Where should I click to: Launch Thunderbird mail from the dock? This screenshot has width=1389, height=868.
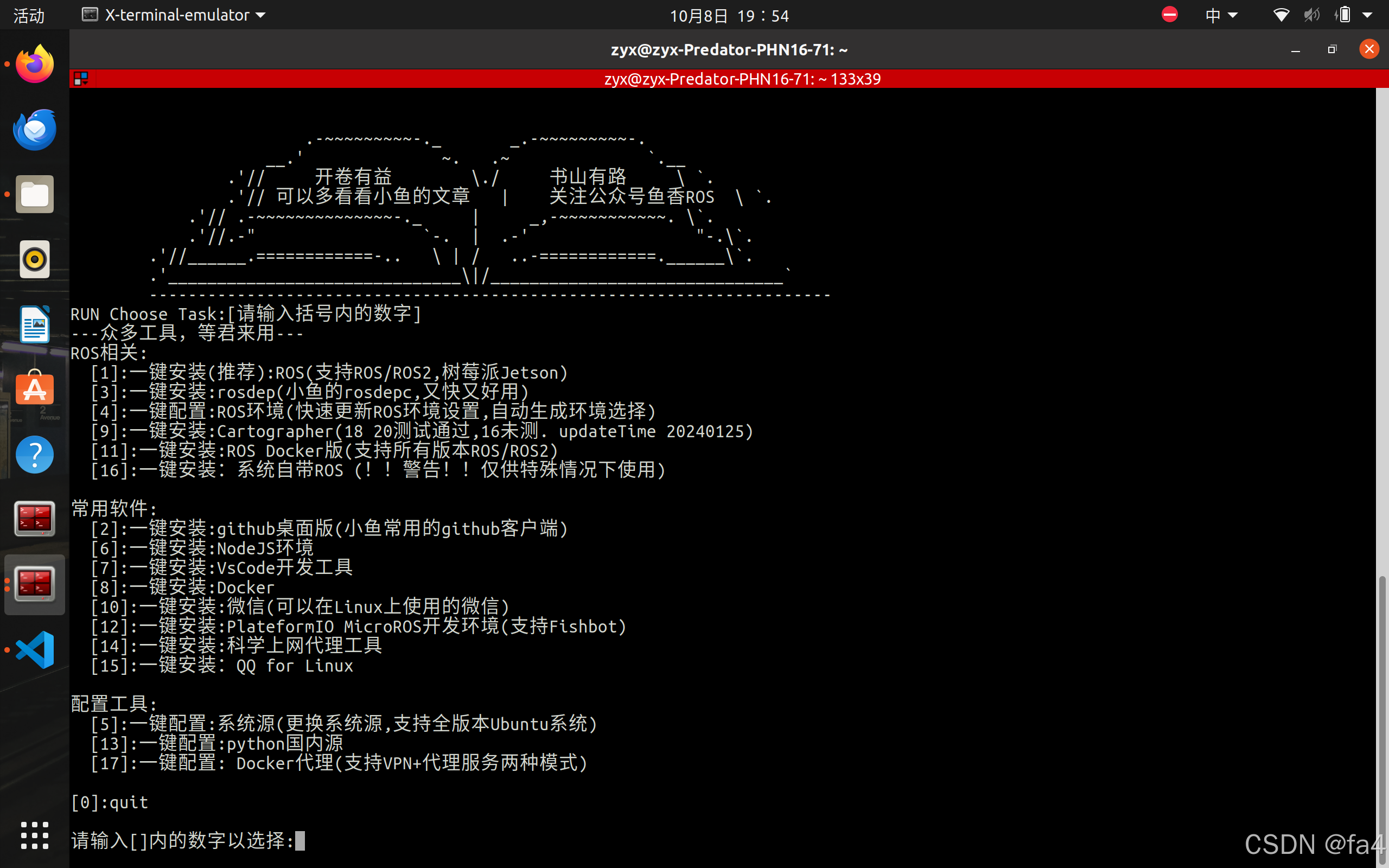(x=34, y=129)
